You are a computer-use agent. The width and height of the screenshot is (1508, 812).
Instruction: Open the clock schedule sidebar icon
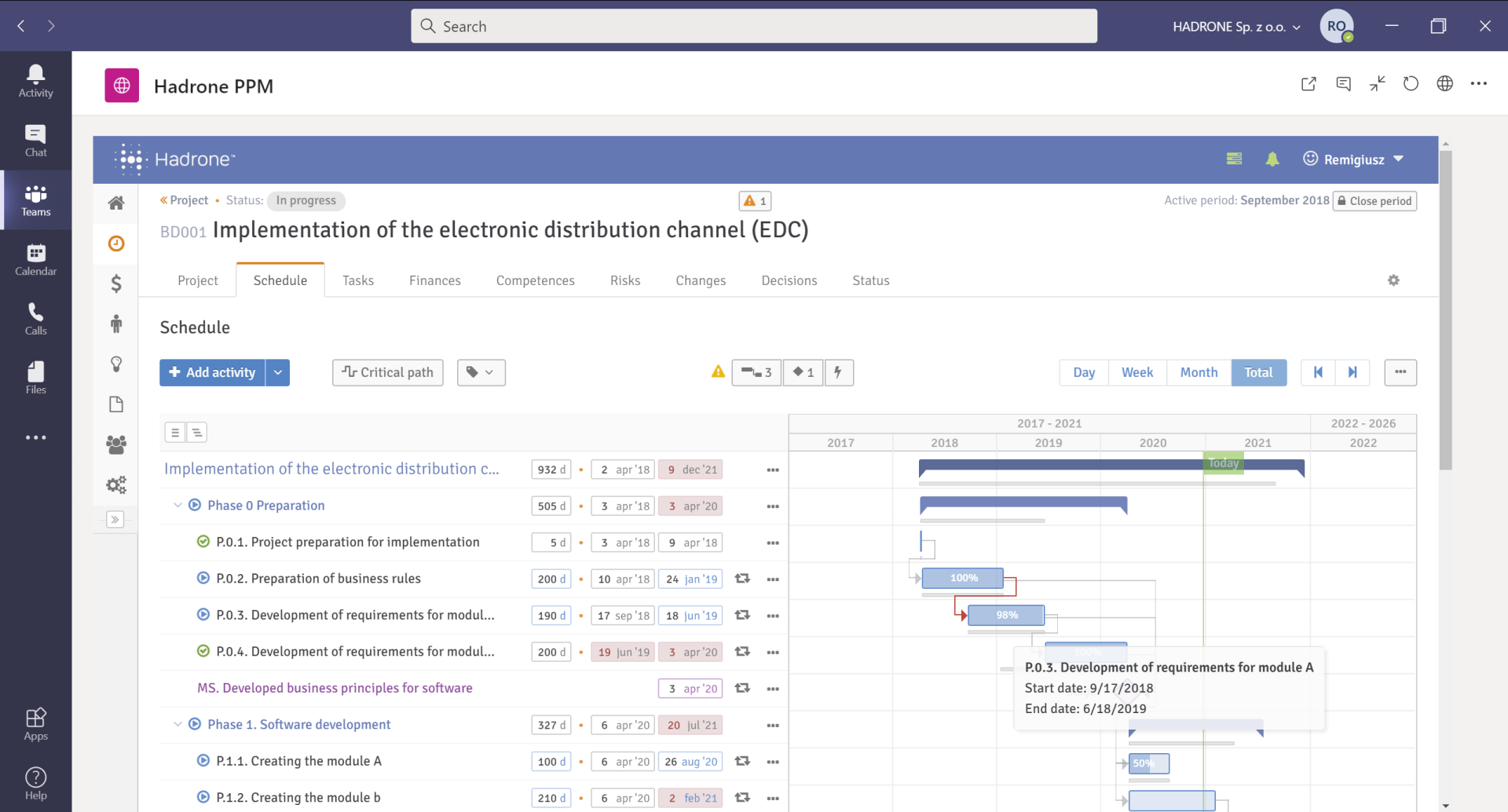(116, 243)
